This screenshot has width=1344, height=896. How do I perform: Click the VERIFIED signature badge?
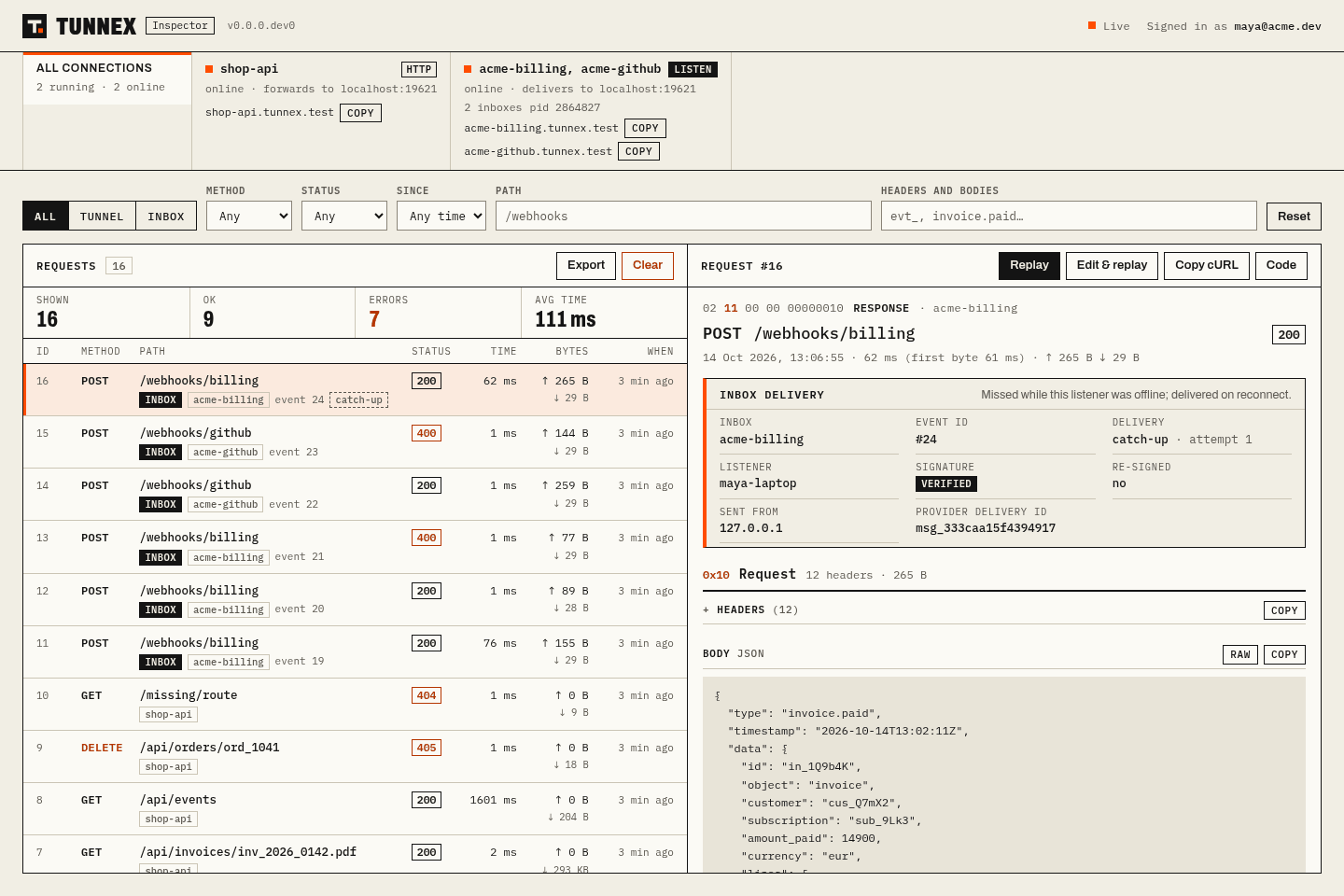(946, 483)
